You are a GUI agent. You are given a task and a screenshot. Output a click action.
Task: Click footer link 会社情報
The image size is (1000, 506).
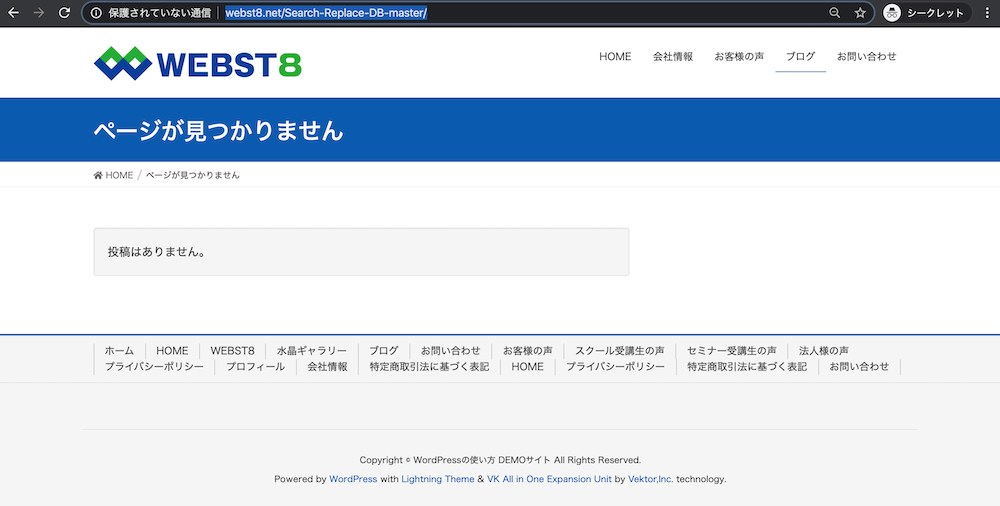[327, 367]
